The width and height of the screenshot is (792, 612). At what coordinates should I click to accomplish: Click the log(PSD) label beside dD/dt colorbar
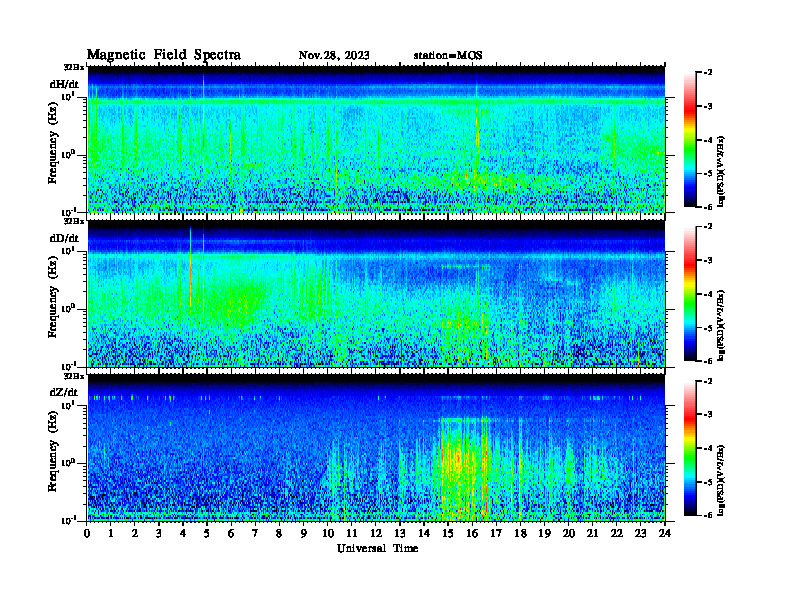pyautogui.click(x=721, y=325)
